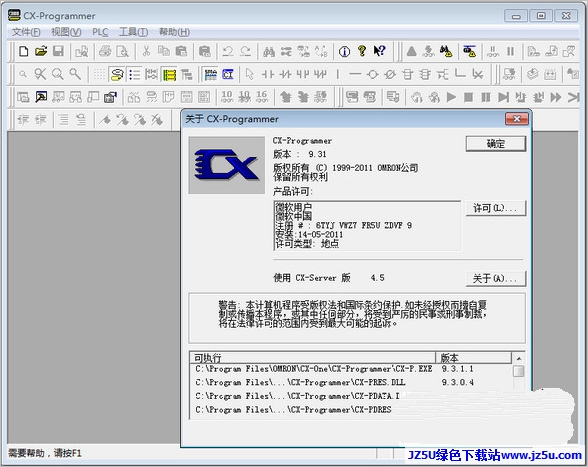The width and height of the screenshot is (588, 467).
Task: Click the gray stop square icon
Action: (x=468, y=98)
